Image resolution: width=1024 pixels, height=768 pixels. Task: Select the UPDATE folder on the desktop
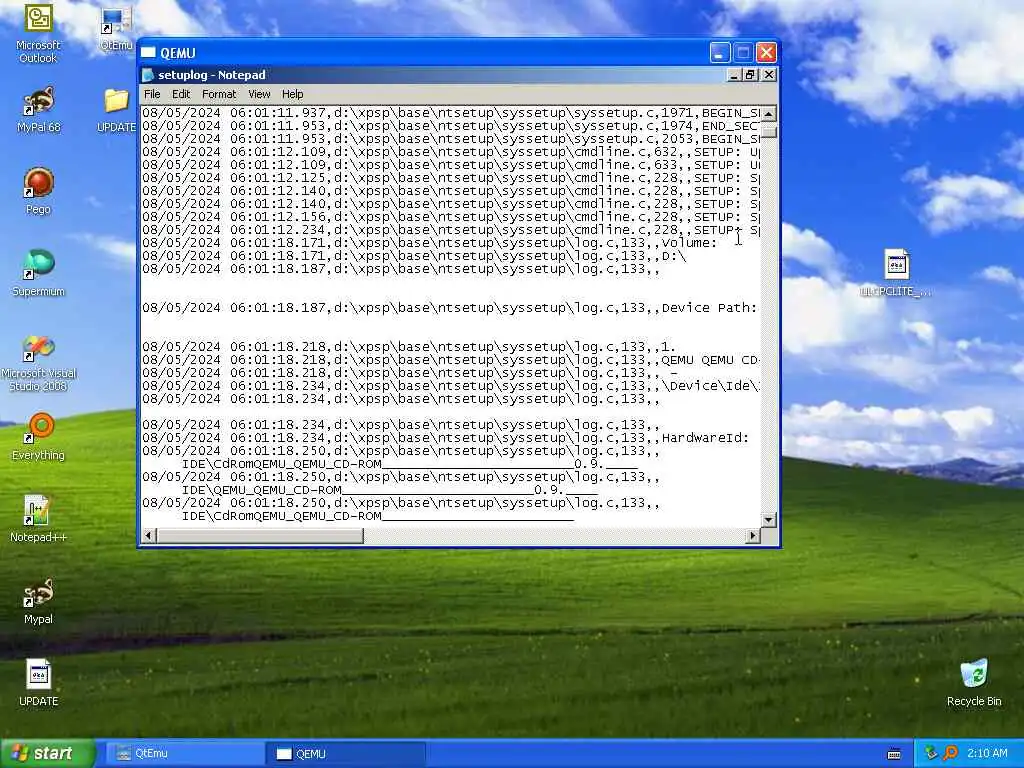click(116, 110)
